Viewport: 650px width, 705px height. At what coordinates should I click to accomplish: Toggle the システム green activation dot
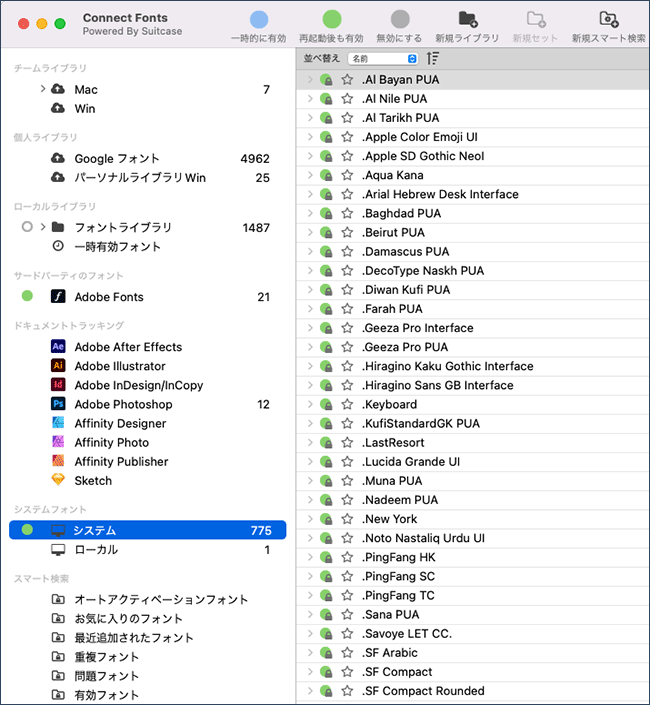(x=27, y=530)
